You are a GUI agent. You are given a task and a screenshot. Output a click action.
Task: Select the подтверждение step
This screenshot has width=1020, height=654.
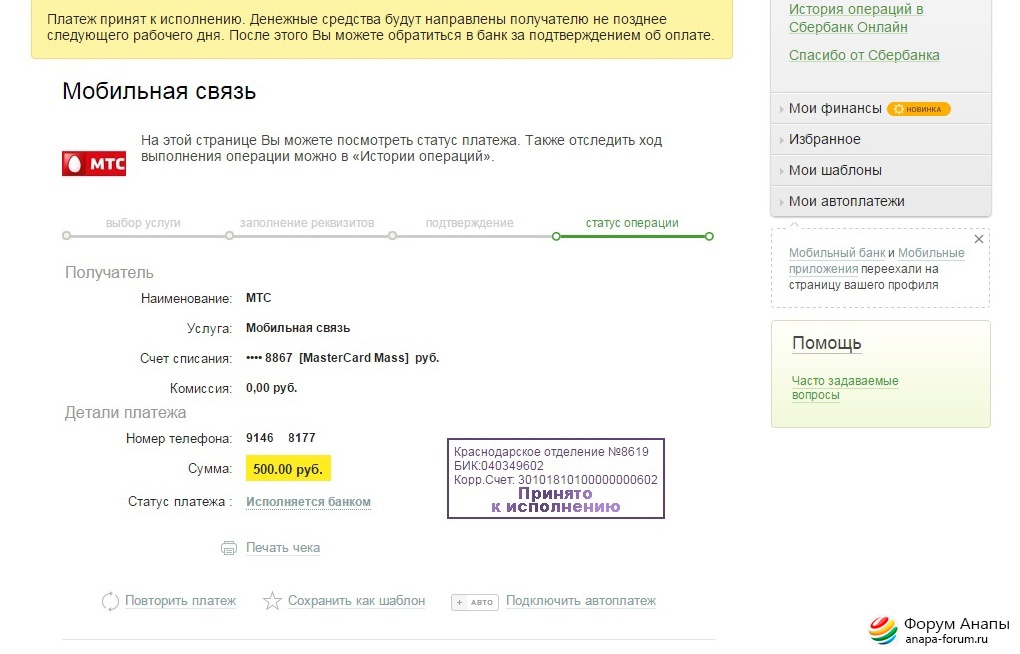(470, 223)
